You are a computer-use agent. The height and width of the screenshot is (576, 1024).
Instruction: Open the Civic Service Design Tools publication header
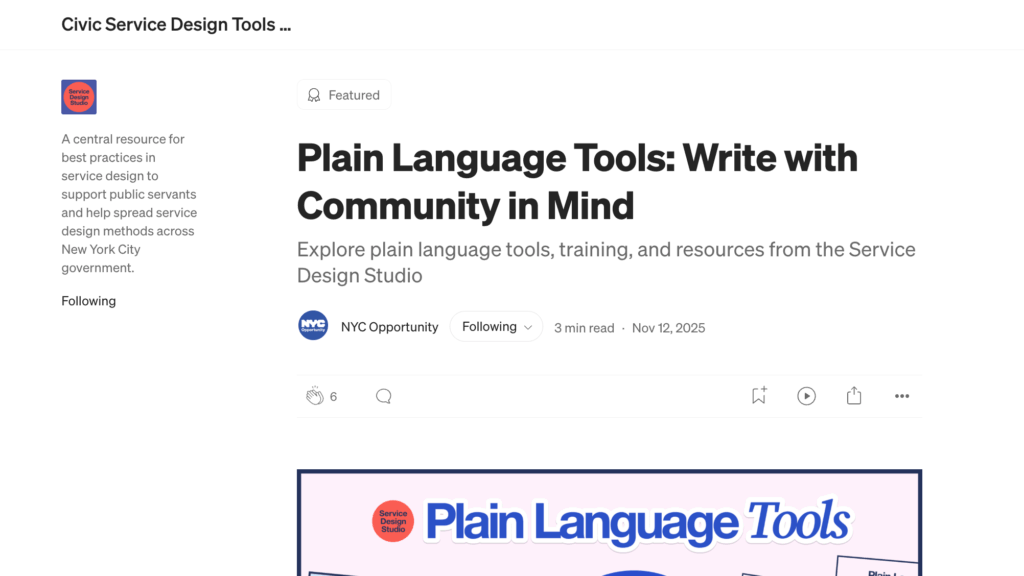(x=176, y=25)
